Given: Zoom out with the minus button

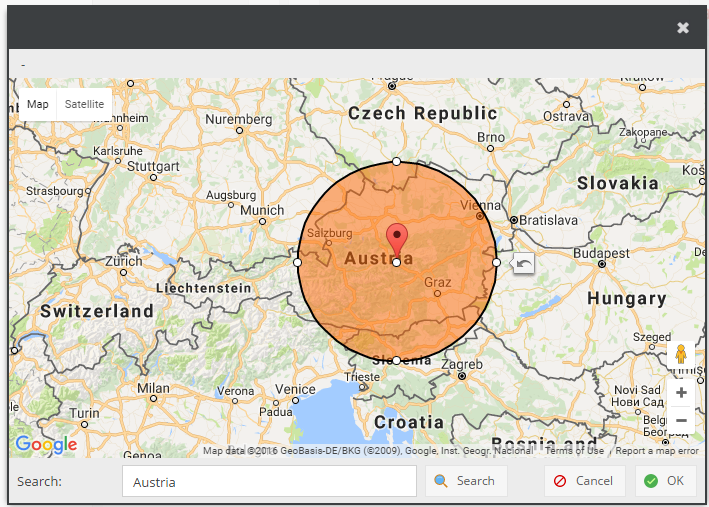Looking at the screenshot, I should (x=681, y=421).
